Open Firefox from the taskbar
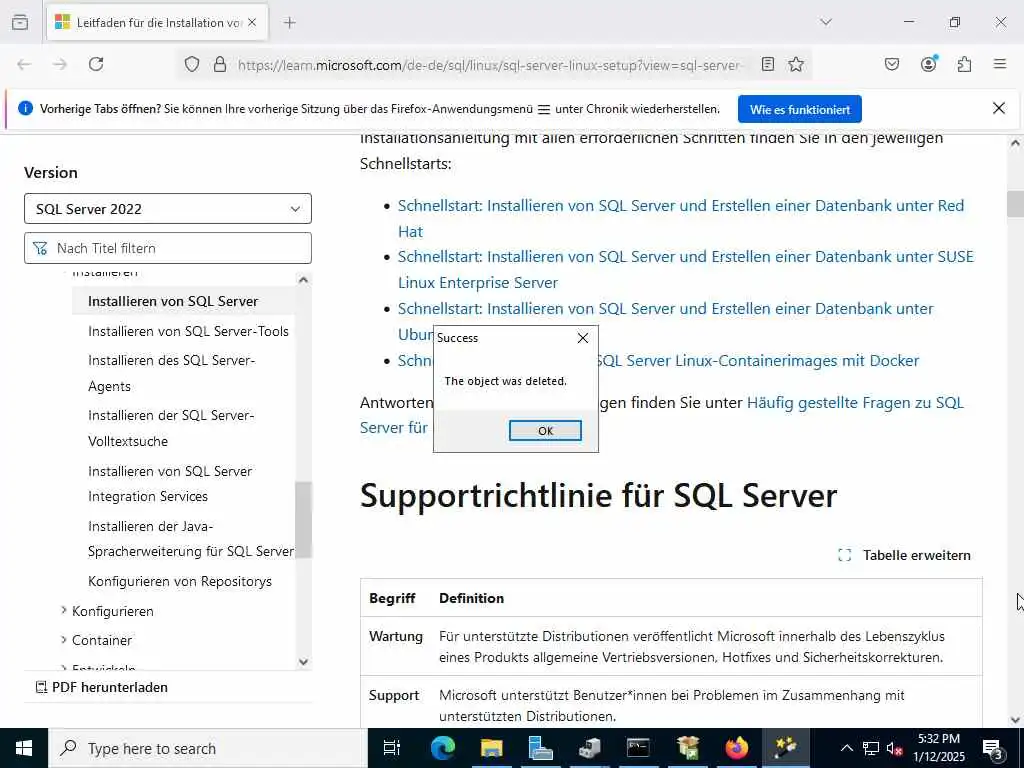1024x768 pixels. 736,748
